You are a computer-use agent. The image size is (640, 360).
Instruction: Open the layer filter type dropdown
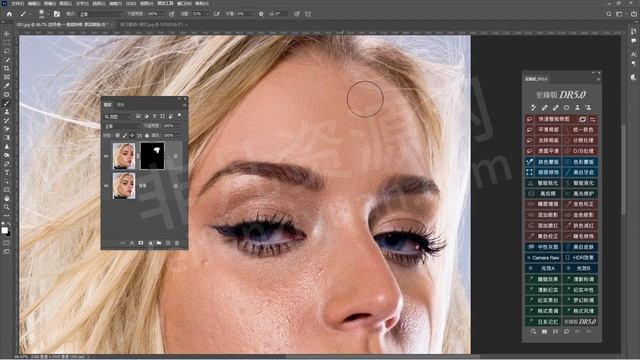117,116
